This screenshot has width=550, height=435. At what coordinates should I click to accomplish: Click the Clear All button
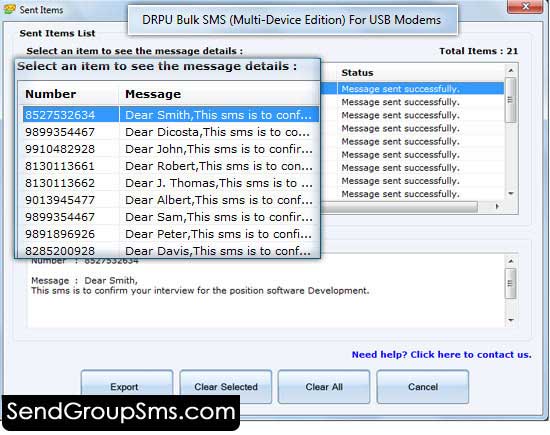(x=324, y=387)
